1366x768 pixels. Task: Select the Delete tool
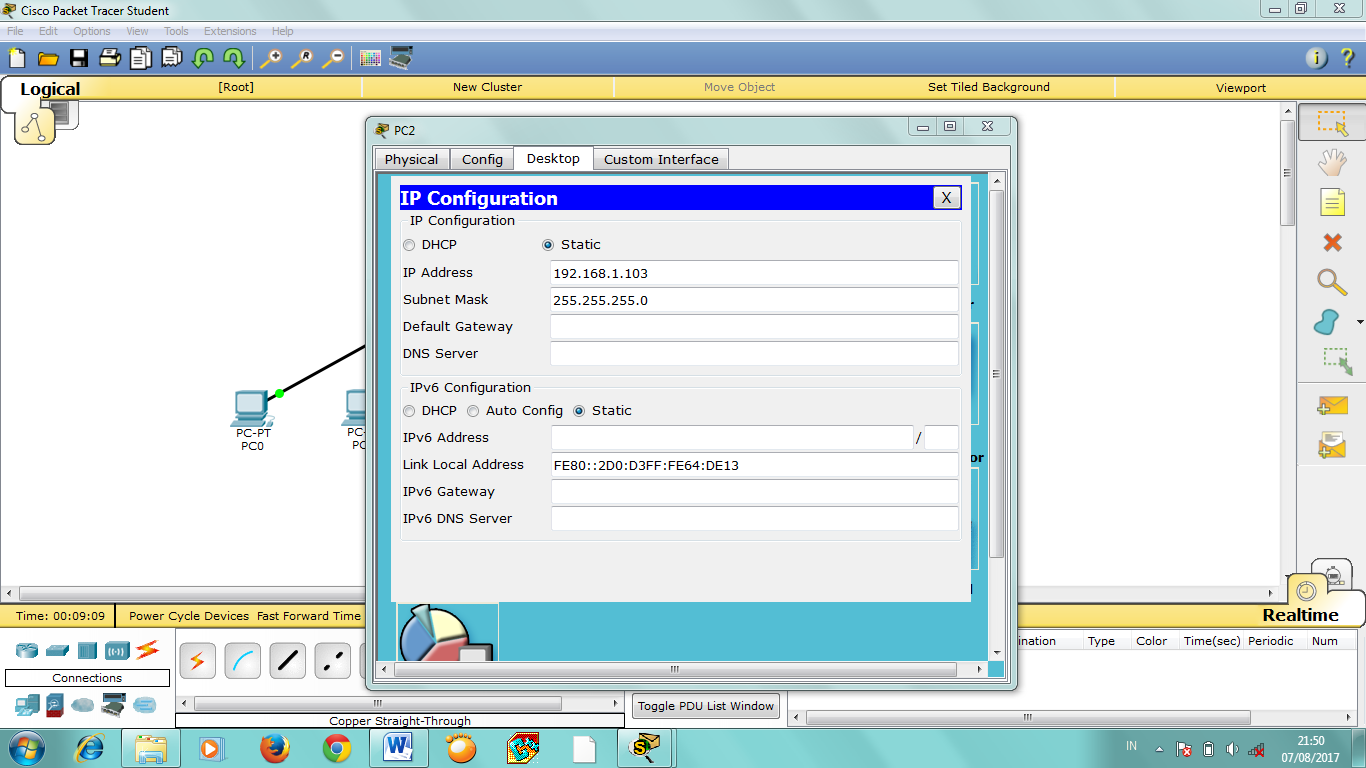(x=1331, y=242)
